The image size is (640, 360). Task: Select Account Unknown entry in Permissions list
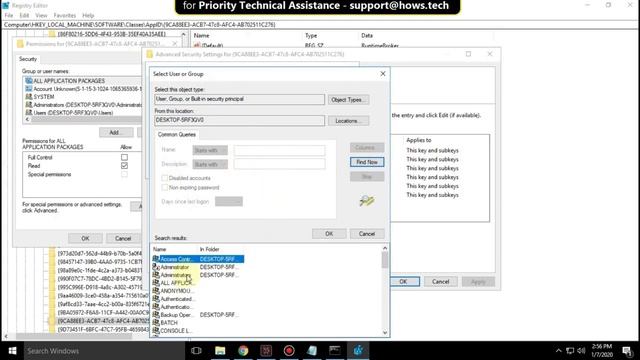[83, 89]
